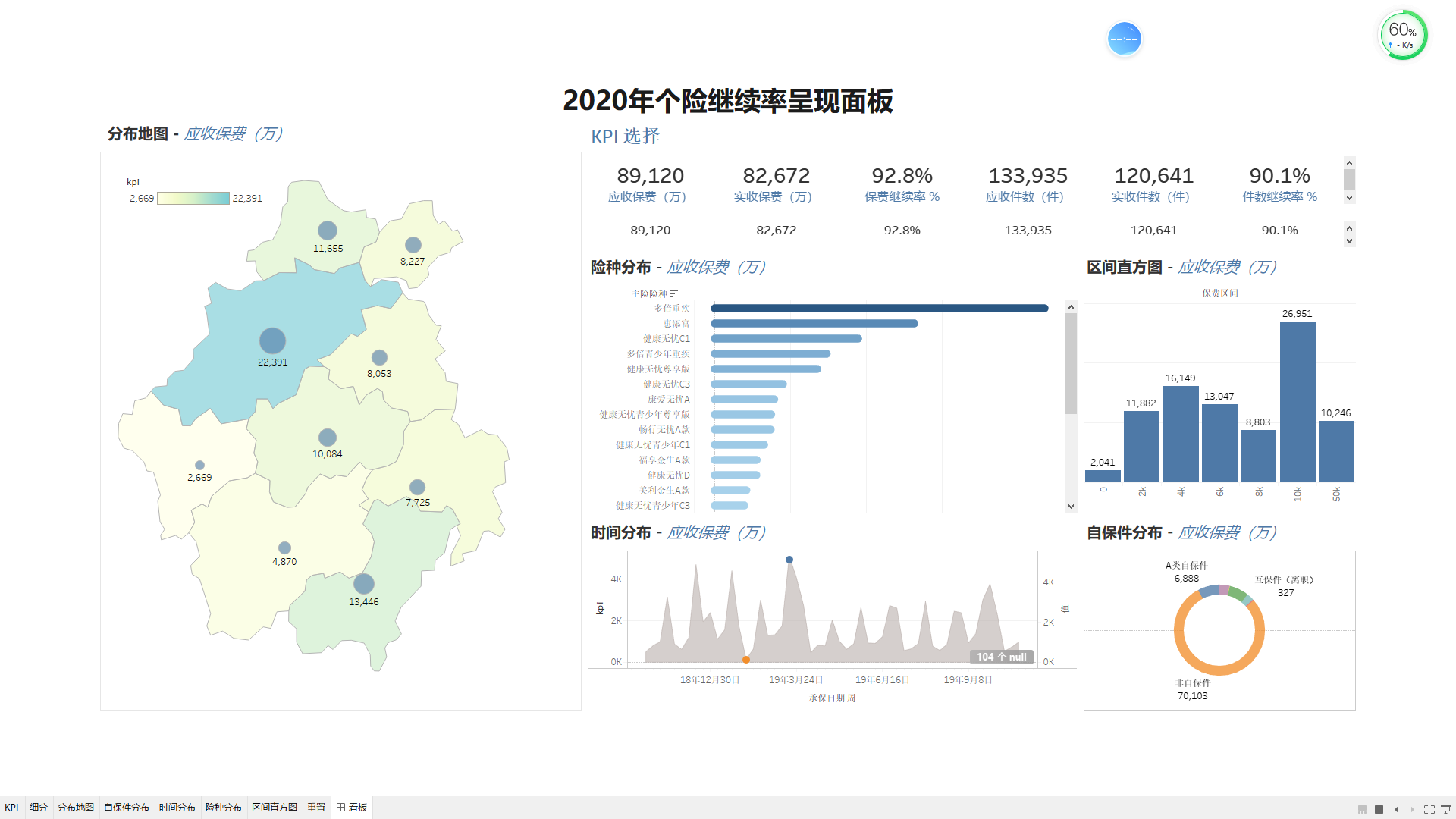This screenshot has height=819, width=1456.
Task: Click the sort icon next to 主险险种
Action: click(x=674, y=293)
